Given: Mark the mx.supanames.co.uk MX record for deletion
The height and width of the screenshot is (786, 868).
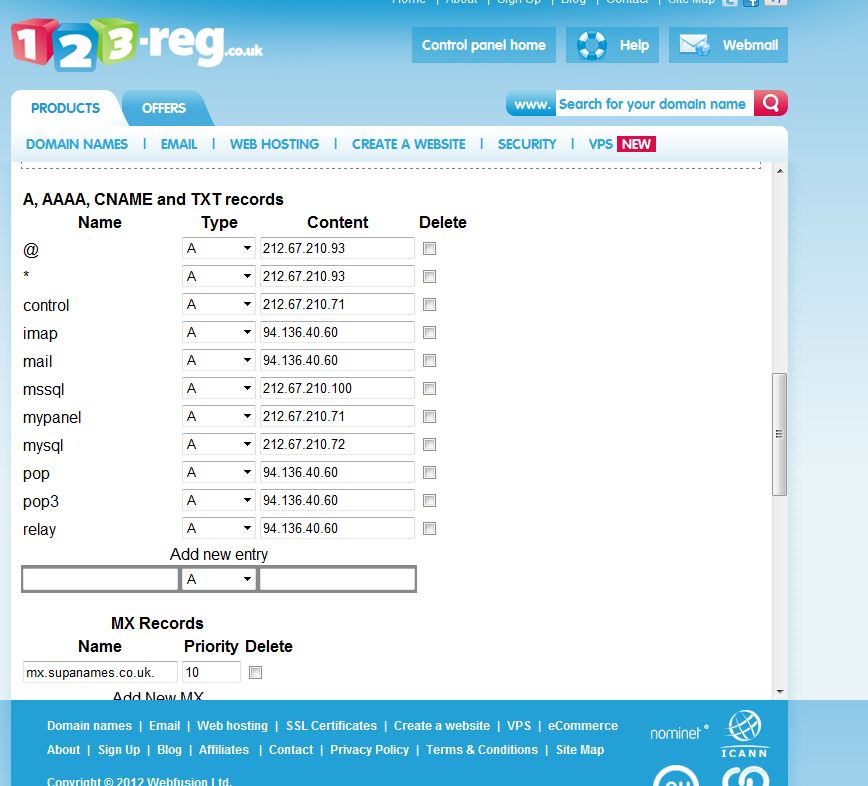Looking at the screenshot, I should click(255, 673).
